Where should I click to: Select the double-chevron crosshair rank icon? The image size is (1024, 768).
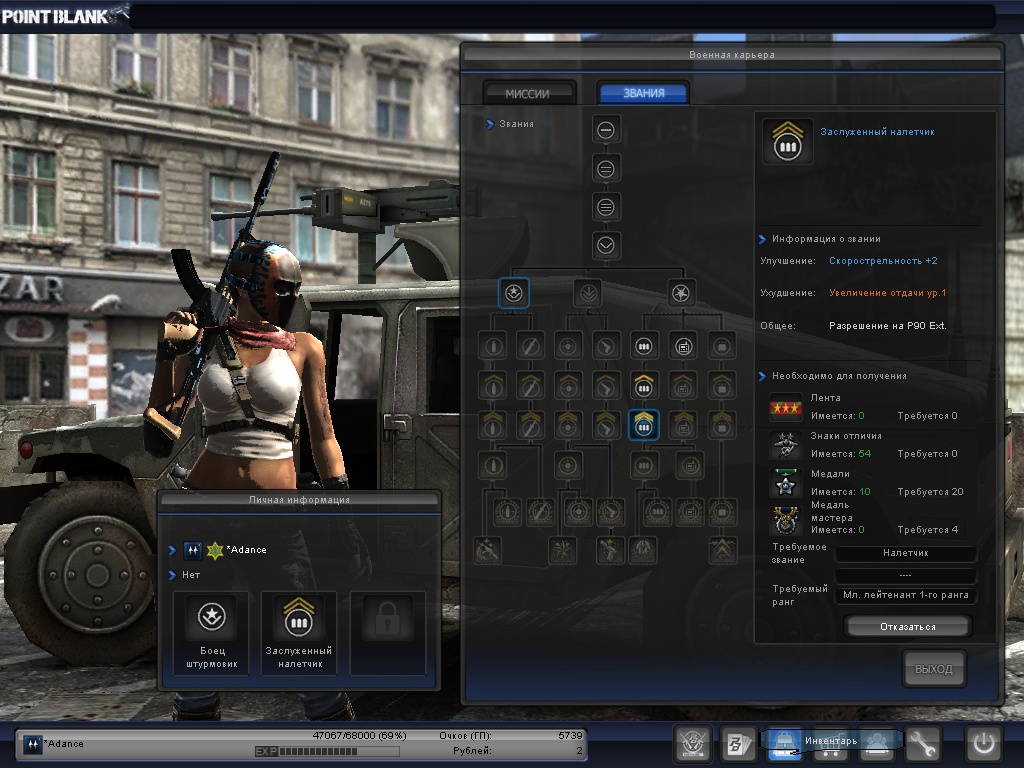[568, 425]
